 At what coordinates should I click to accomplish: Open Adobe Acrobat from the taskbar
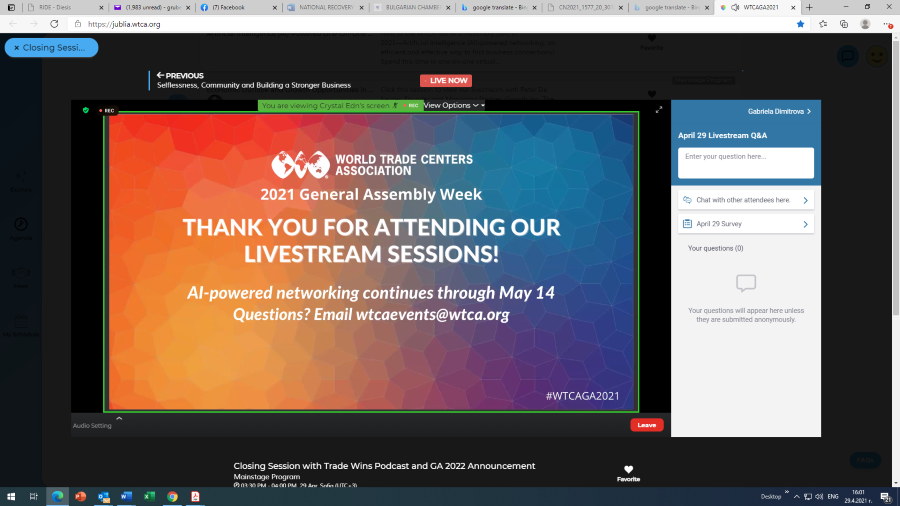pyautogui.click(x=195, y=496)
